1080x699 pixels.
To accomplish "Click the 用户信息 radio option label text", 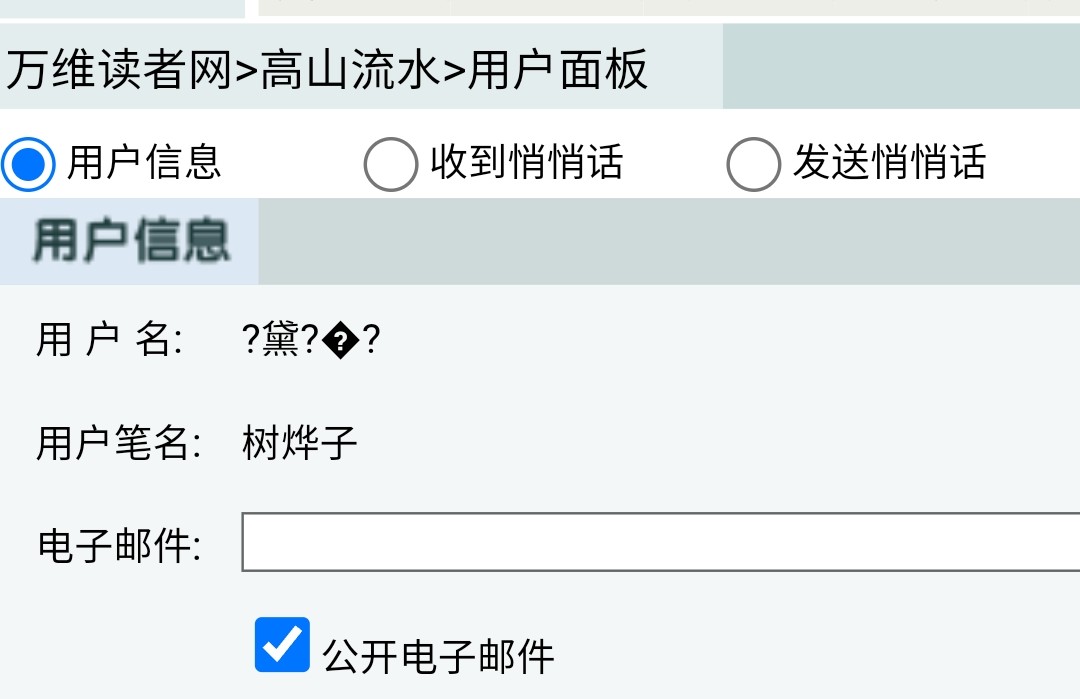I will coord(144,163).
